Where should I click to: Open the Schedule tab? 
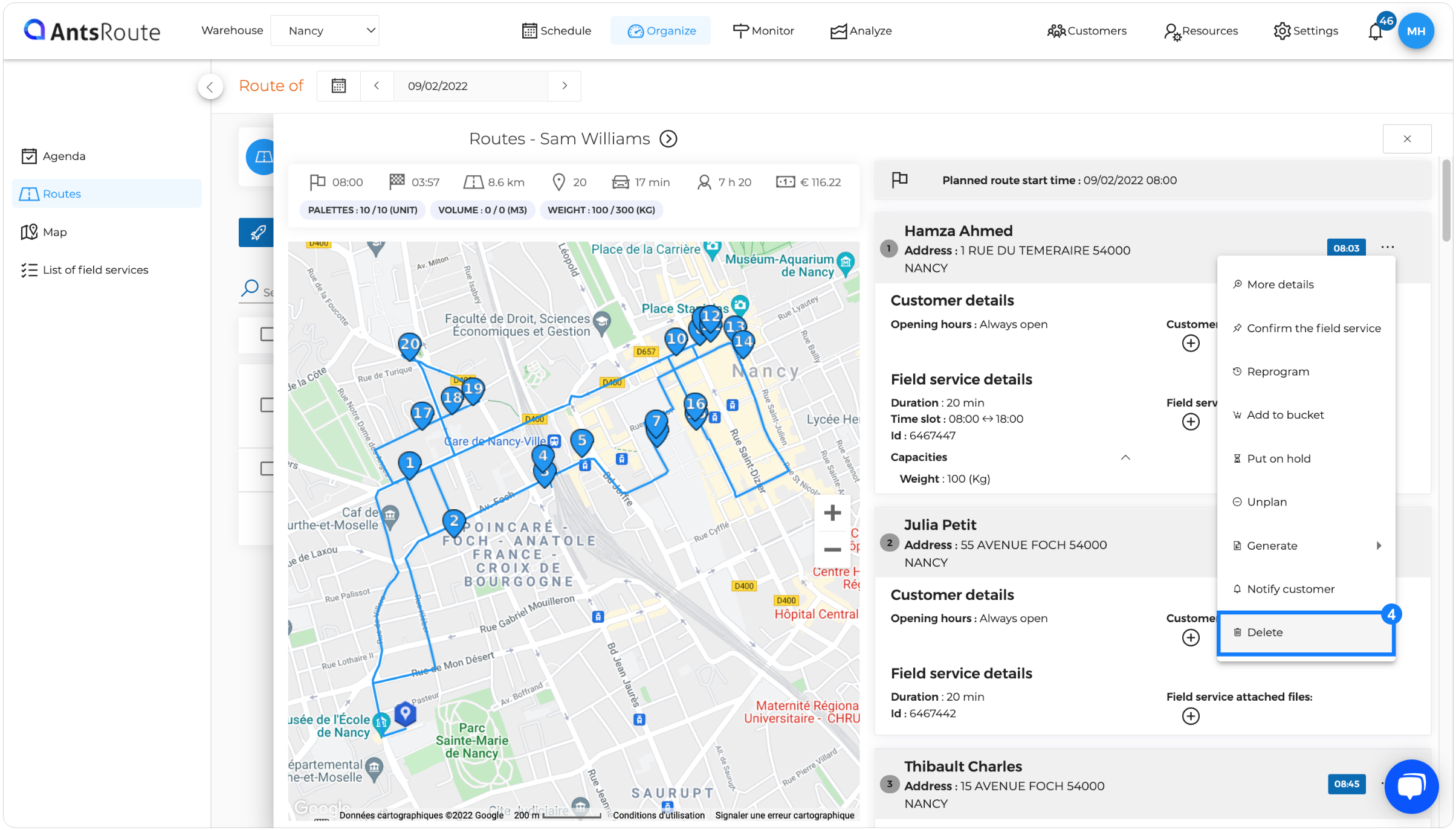click(556, 31)
